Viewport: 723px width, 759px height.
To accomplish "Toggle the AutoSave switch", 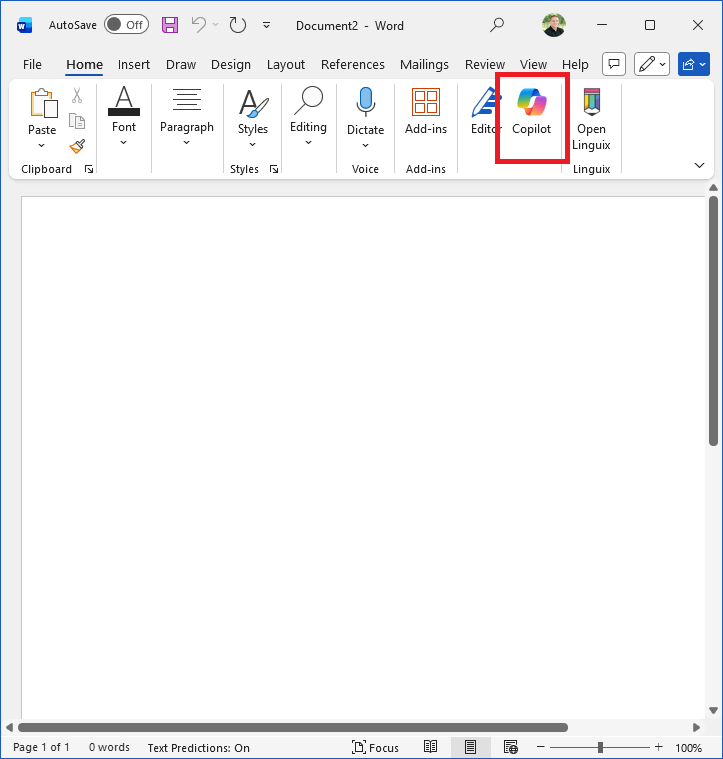I will [x=126, y=25].
